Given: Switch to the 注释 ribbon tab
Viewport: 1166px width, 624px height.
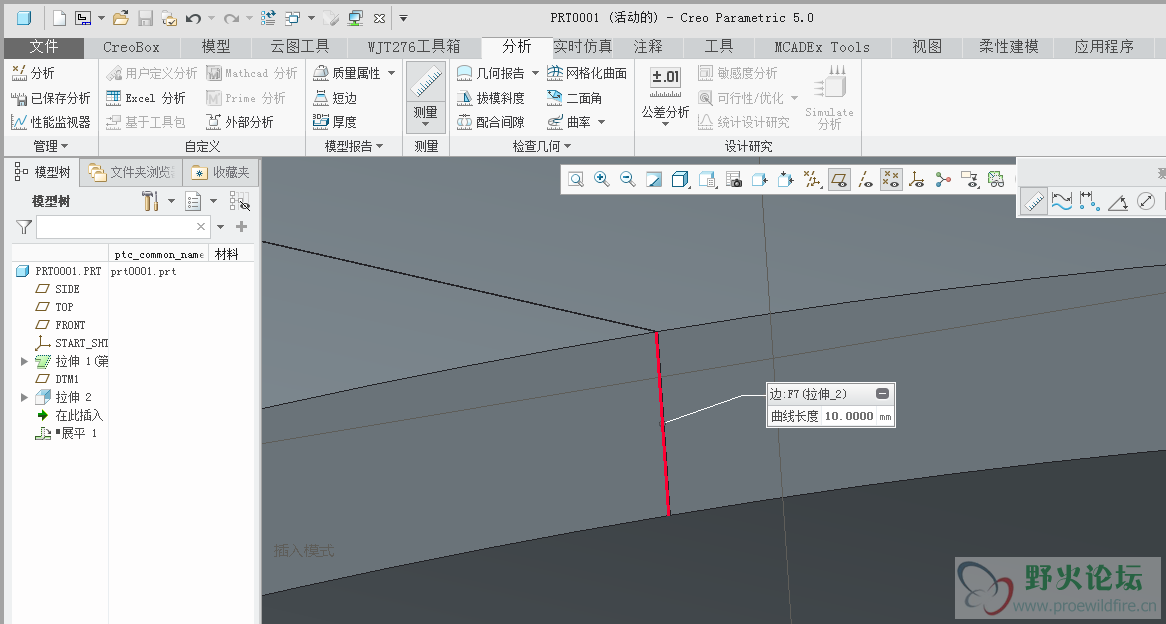Looking at the screenshot, I should click(648, 47).
